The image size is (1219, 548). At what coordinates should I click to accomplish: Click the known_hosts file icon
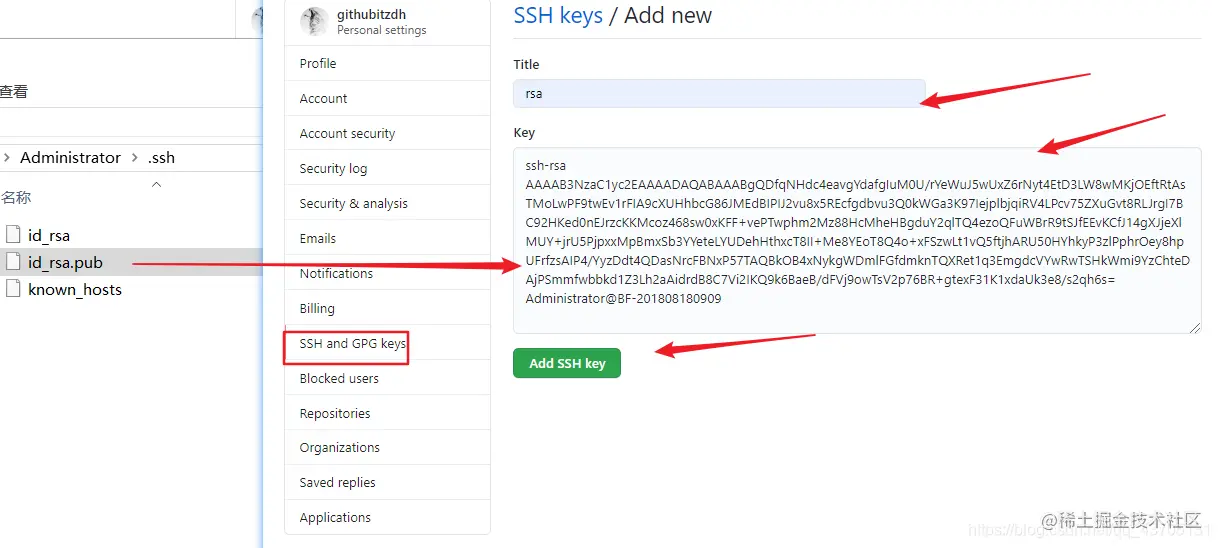[x=13, y=289]
